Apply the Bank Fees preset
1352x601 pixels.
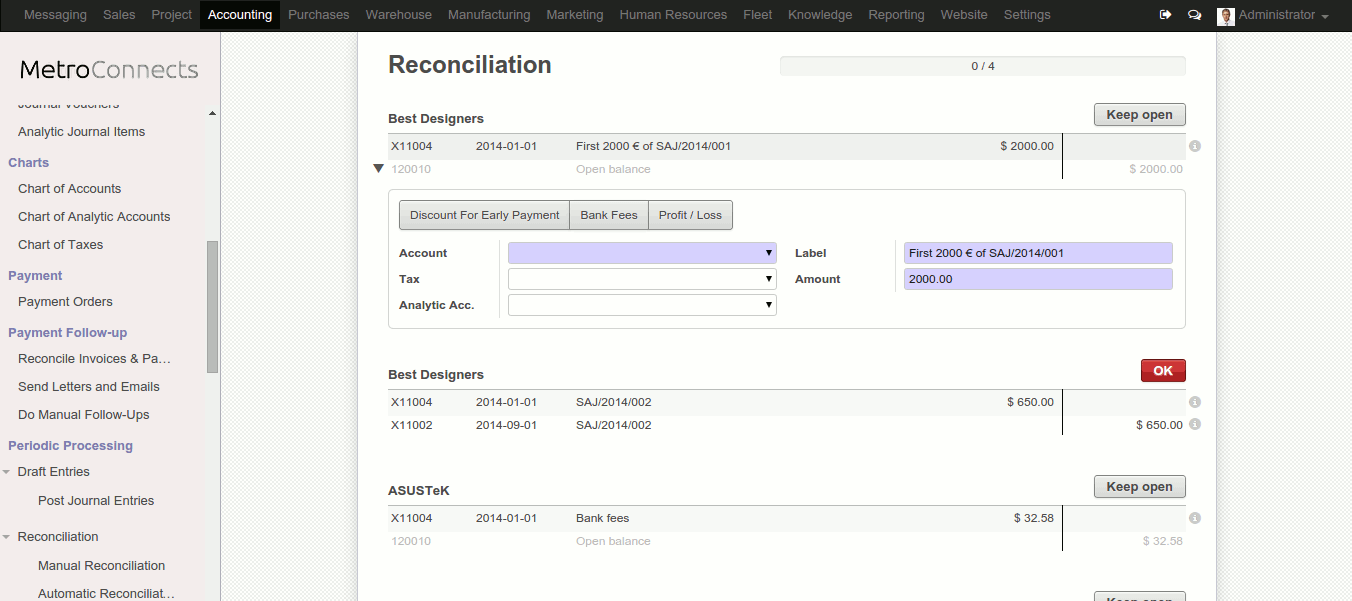[608, 215]
